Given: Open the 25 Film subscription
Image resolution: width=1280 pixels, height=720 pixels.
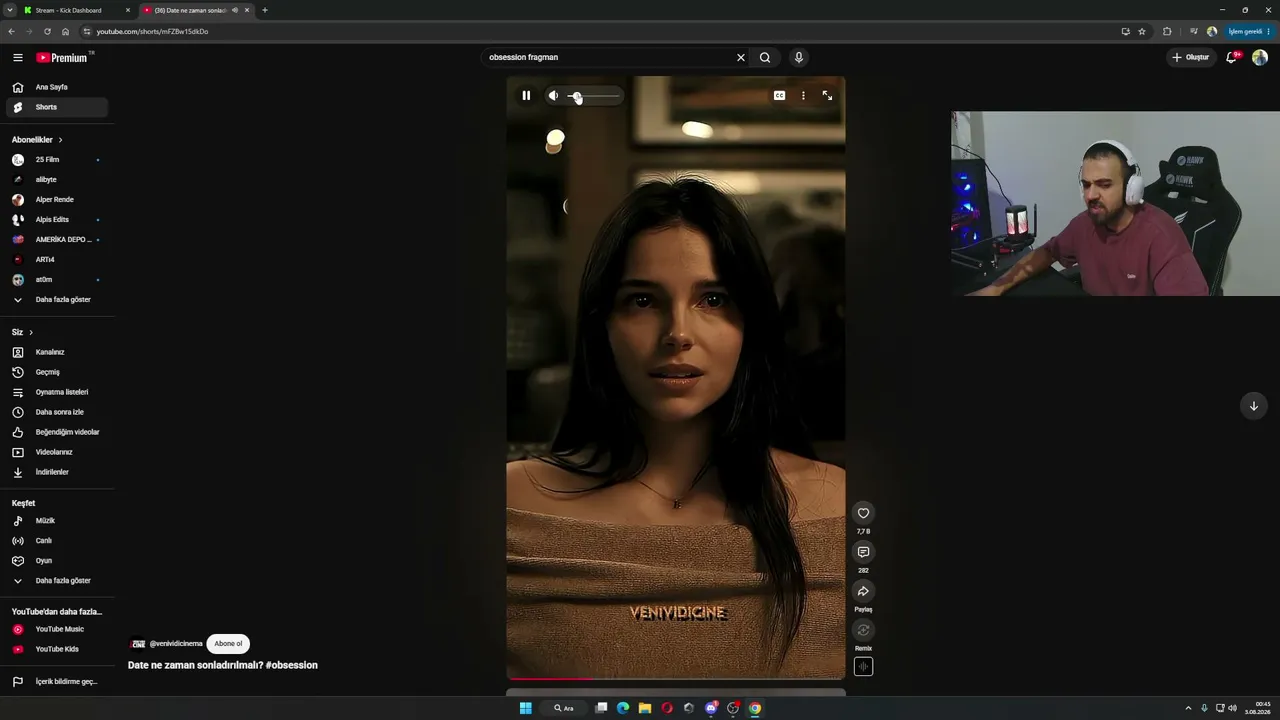Looking at the screenshot, I should click(57, 160).
